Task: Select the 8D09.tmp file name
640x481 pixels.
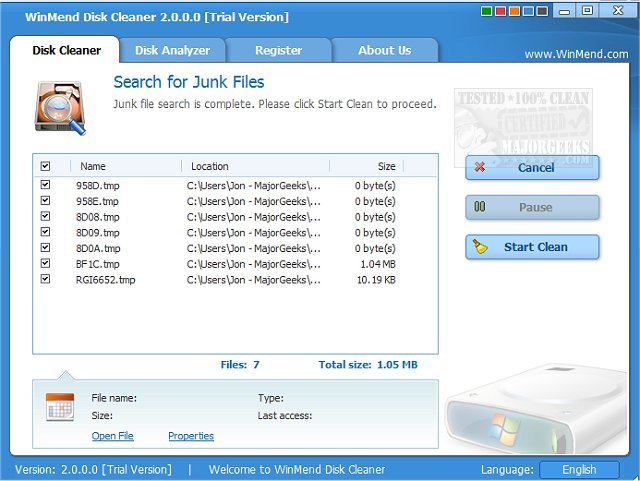Action: [x=98, y=233]
